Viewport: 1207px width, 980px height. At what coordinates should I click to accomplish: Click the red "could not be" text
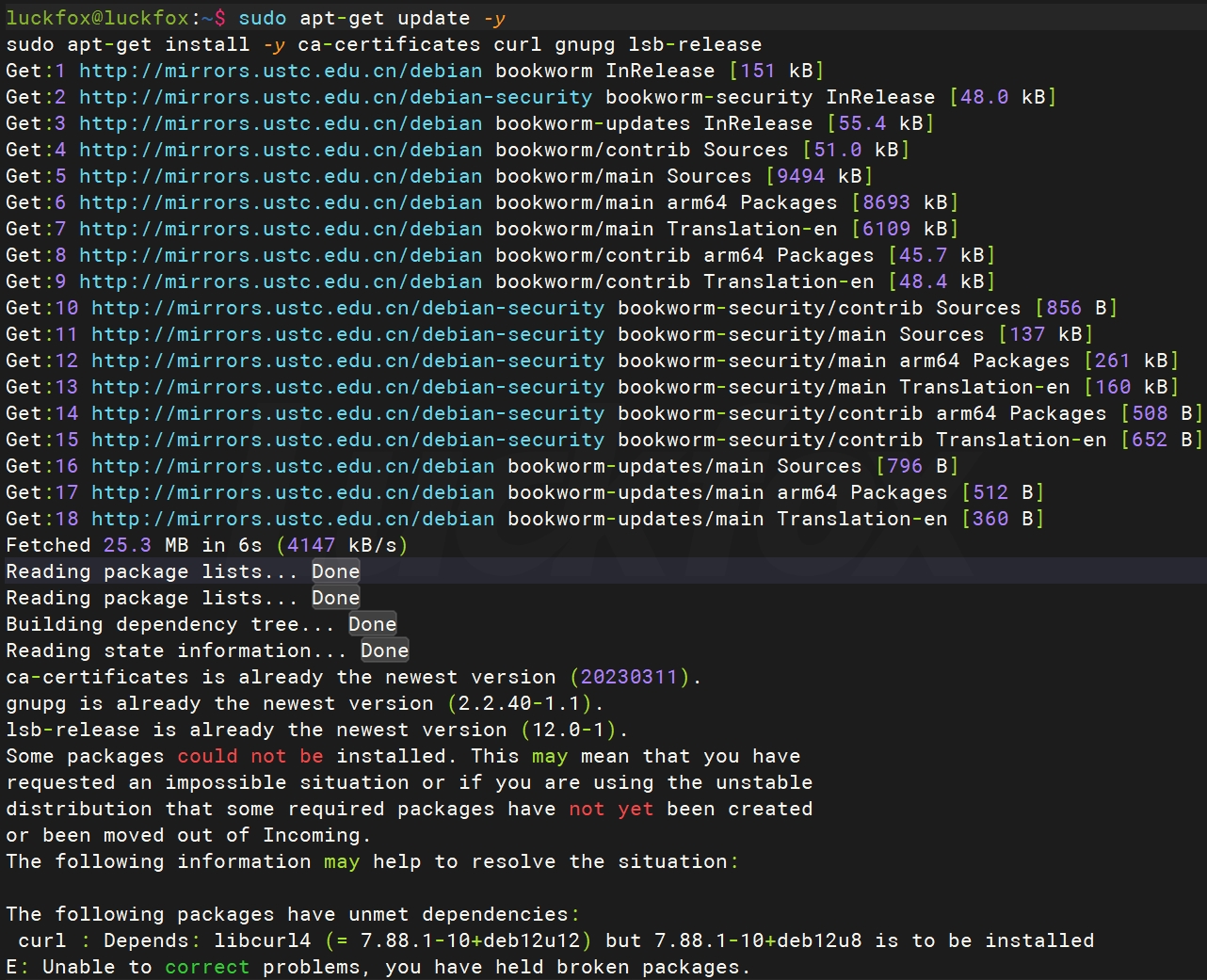[249, 756]
